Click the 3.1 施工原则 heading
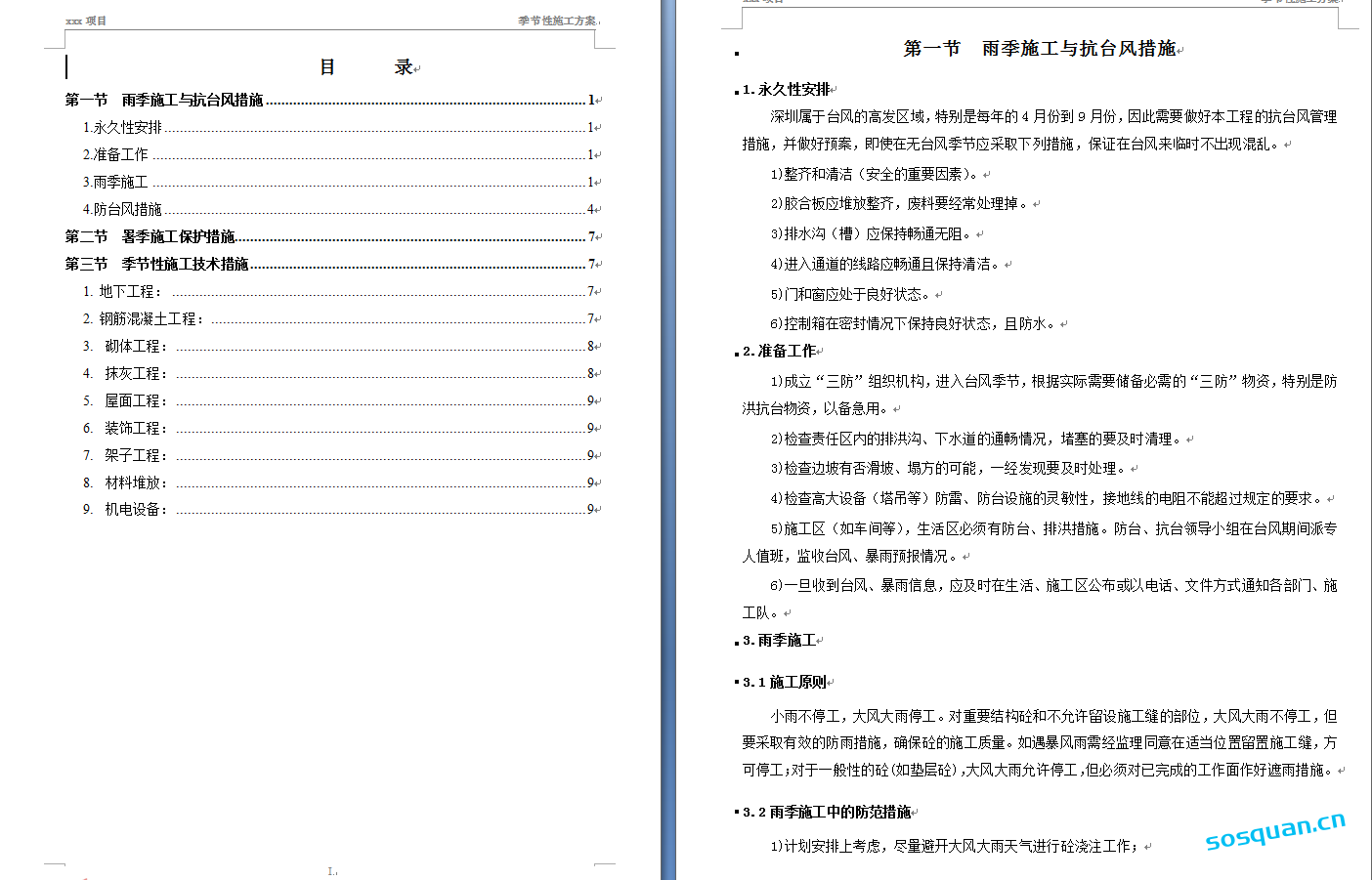The height and width of the screenshot is (880, 1372). 784,682
